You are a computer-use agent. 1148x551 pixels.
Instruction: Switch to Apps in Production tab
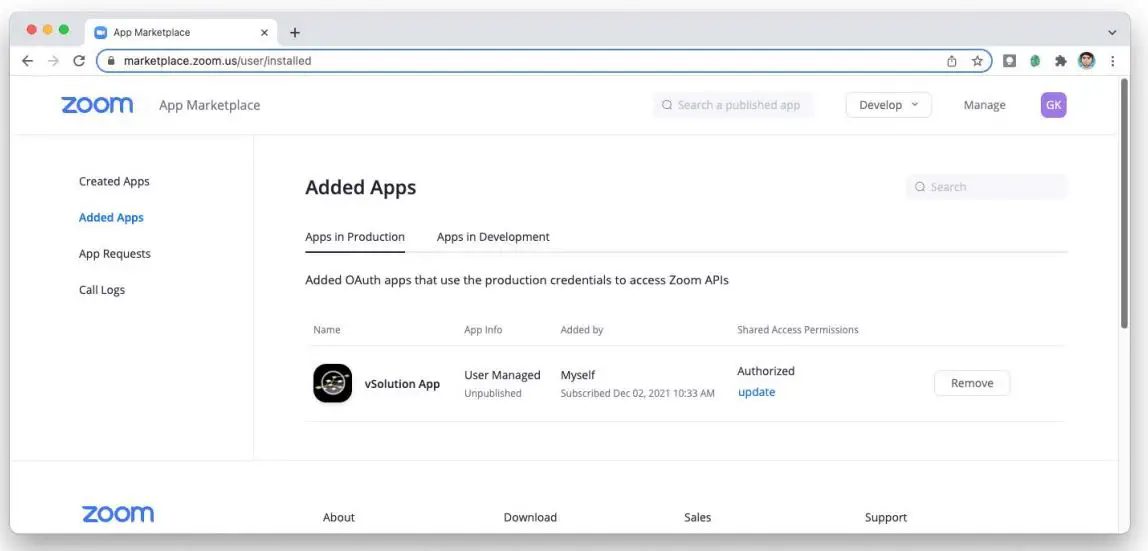[355, 237]
